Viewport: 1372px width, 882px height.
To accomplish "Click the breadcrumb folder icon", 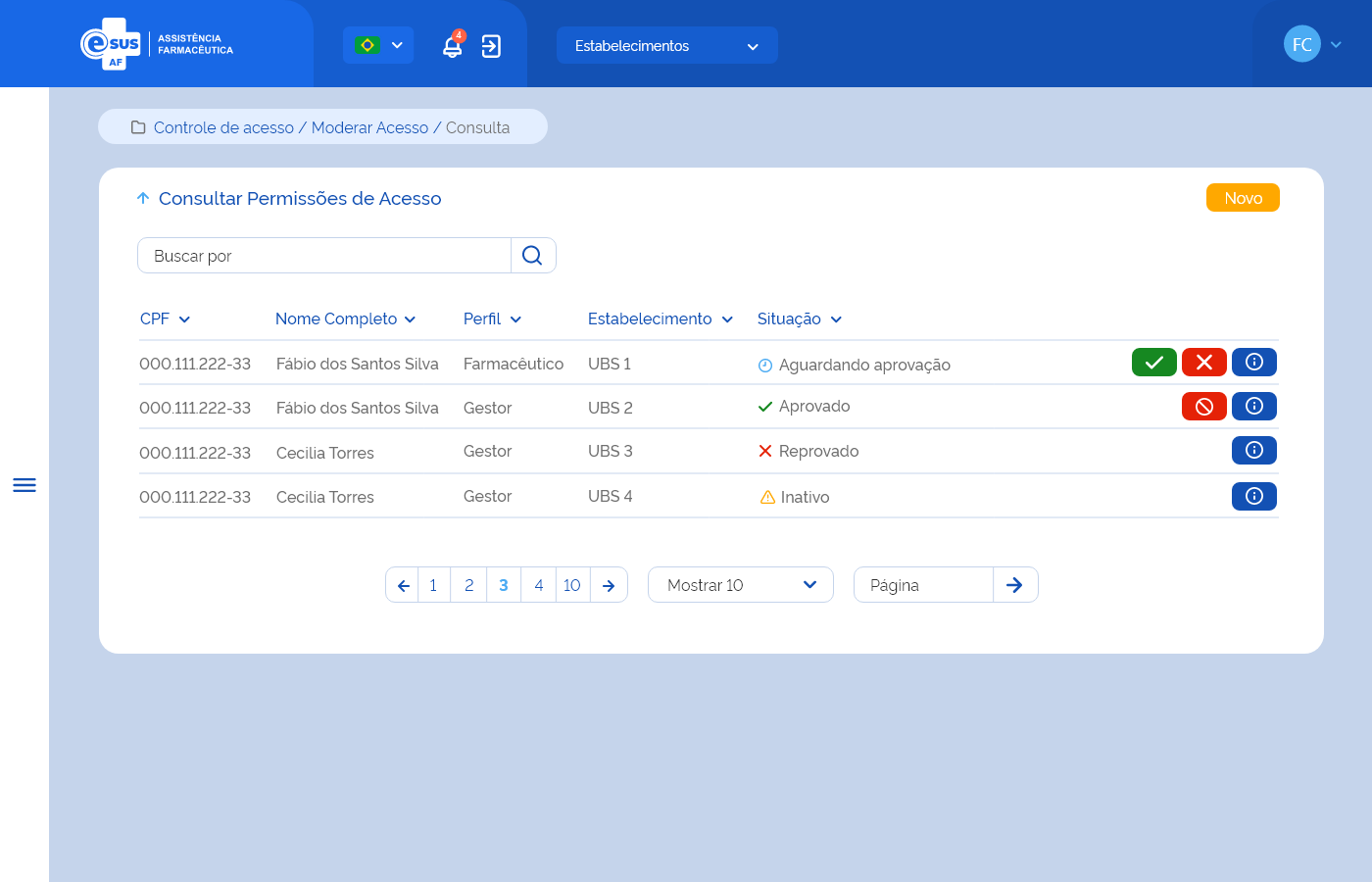I will tap(138, 127).
